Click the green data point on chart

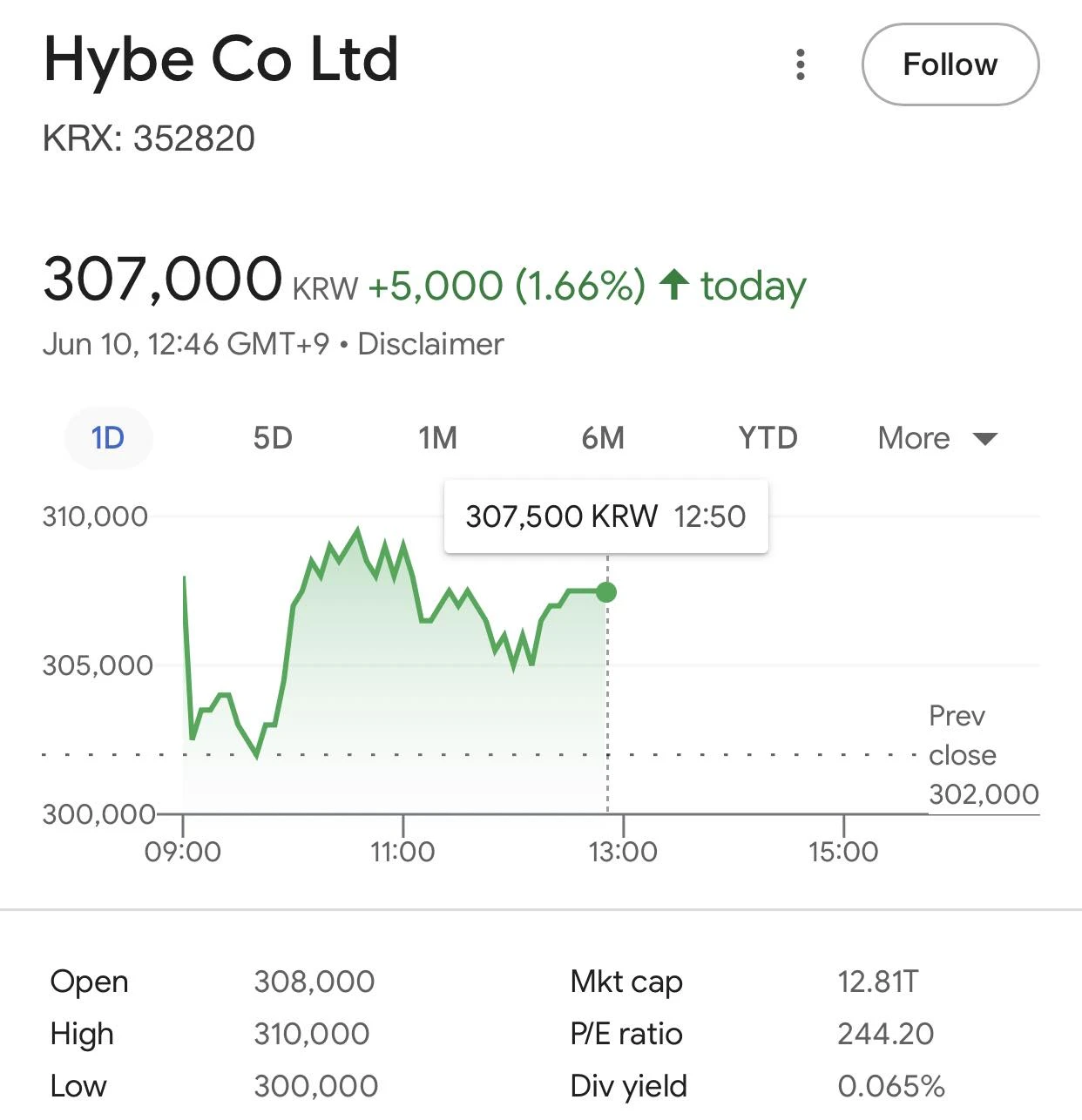[607, 592]
